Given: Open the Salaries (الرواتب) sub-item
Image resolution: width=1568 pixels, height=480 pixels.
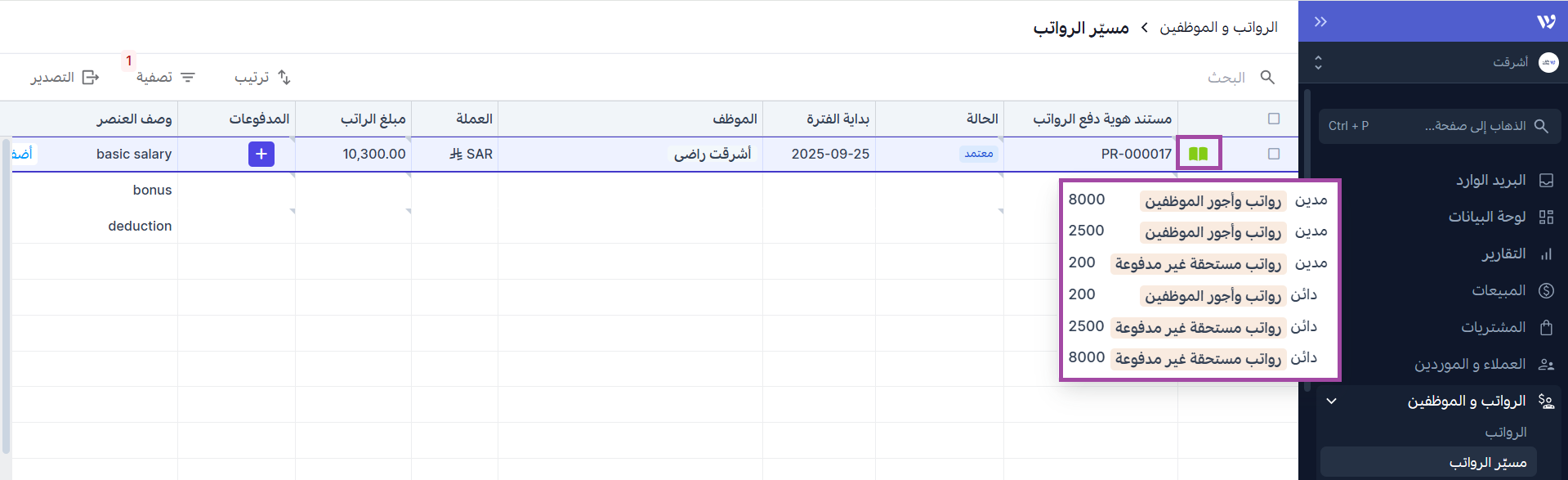Looking at the screenshot, I should pos(1505,432).
